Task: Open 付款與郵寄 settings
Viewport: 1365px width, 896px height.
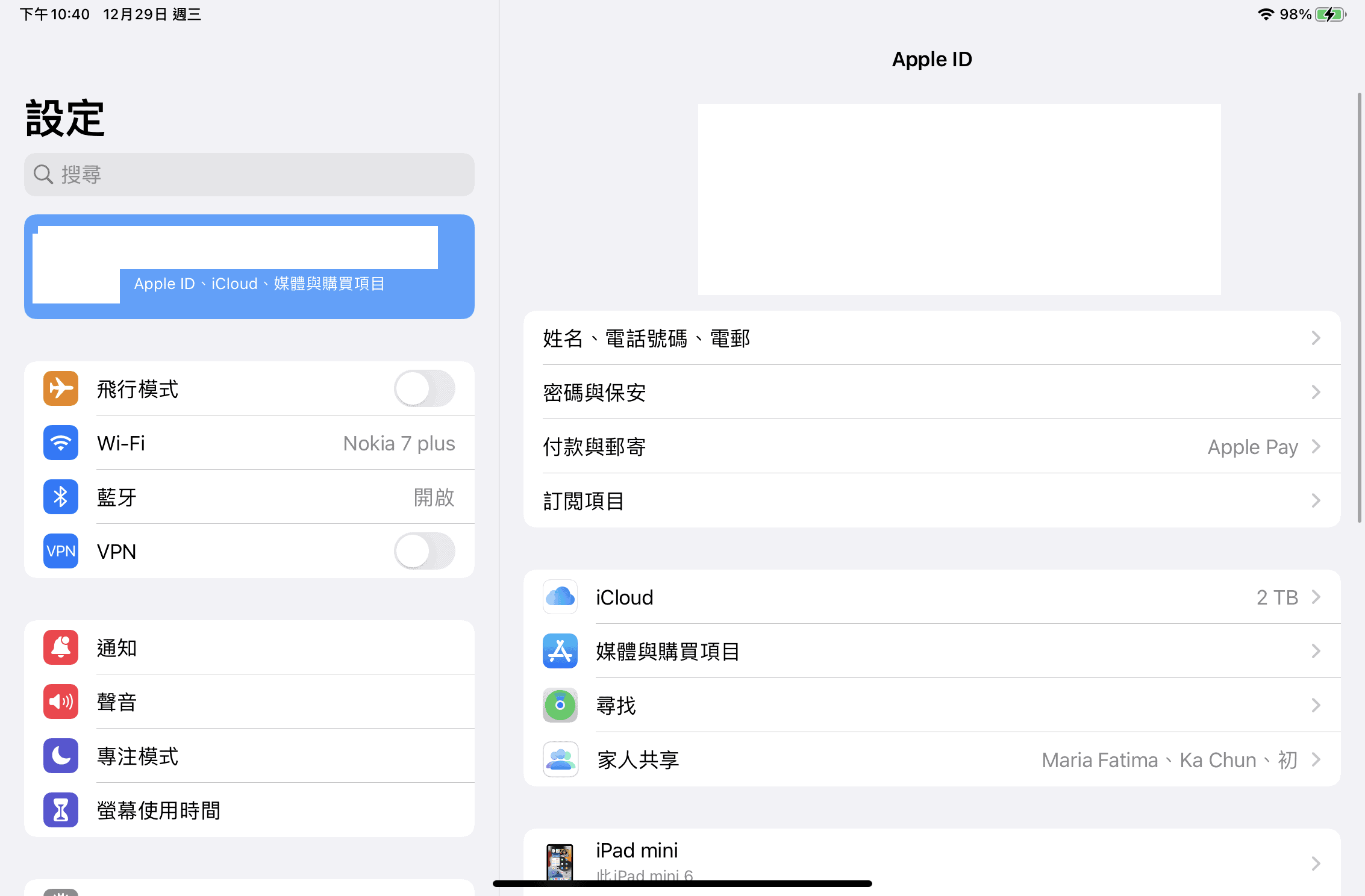Action: pyautogui.click(x=932, y=446)
